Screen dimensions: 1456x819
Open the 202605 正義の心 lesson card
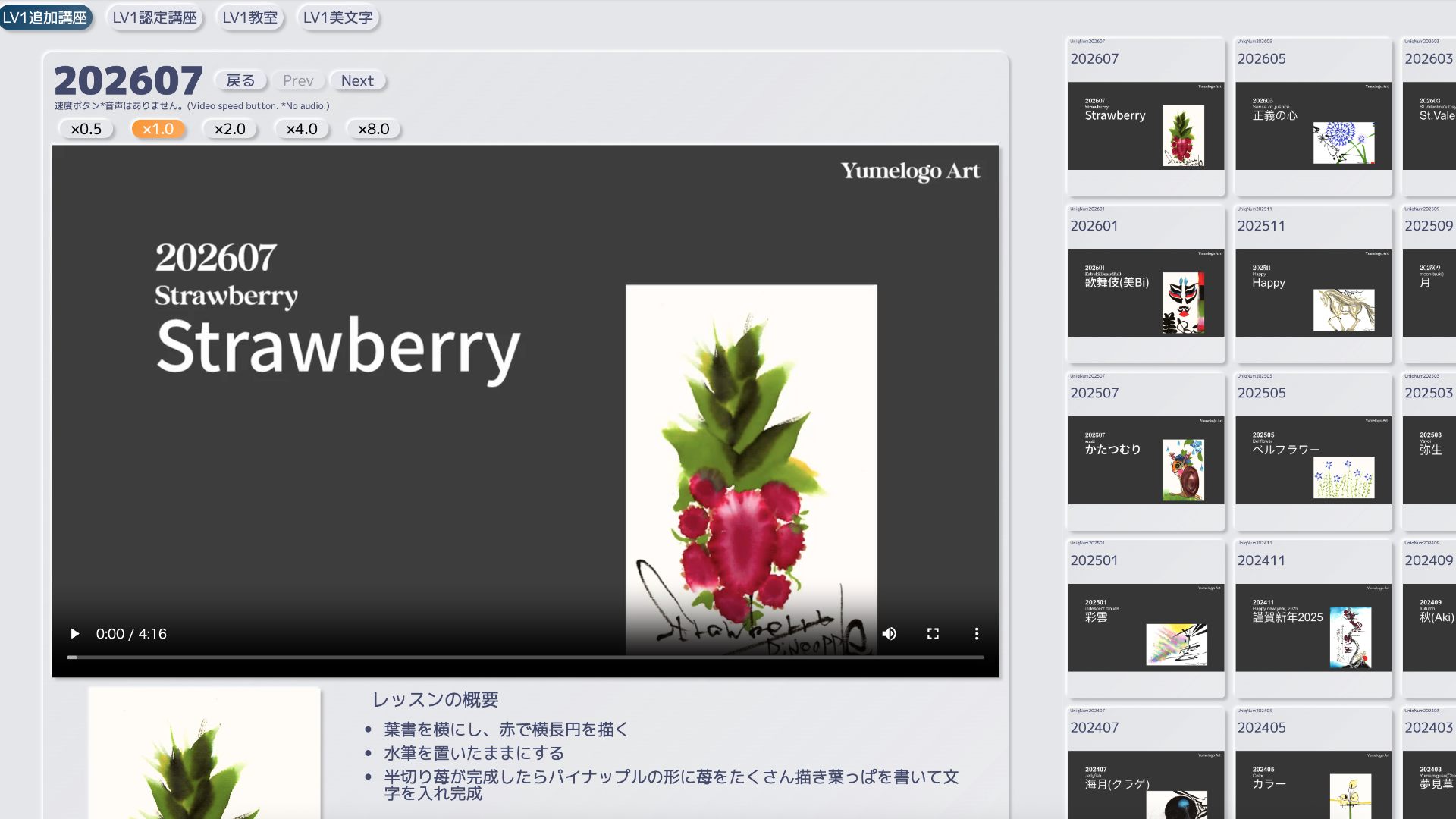click(x=1313, y=117)
